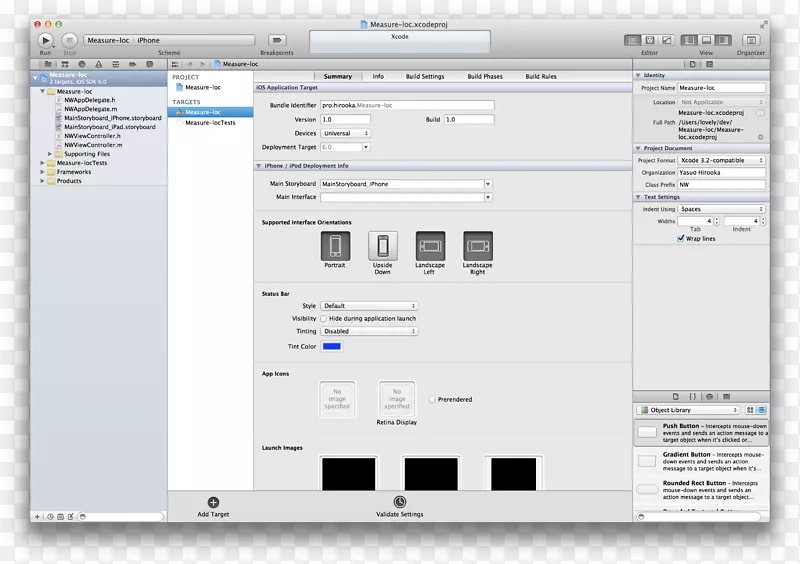Hide the Utilities pane via View button
Image resolution: width=800 pixels, height=564 pixels.
[723, 40]
